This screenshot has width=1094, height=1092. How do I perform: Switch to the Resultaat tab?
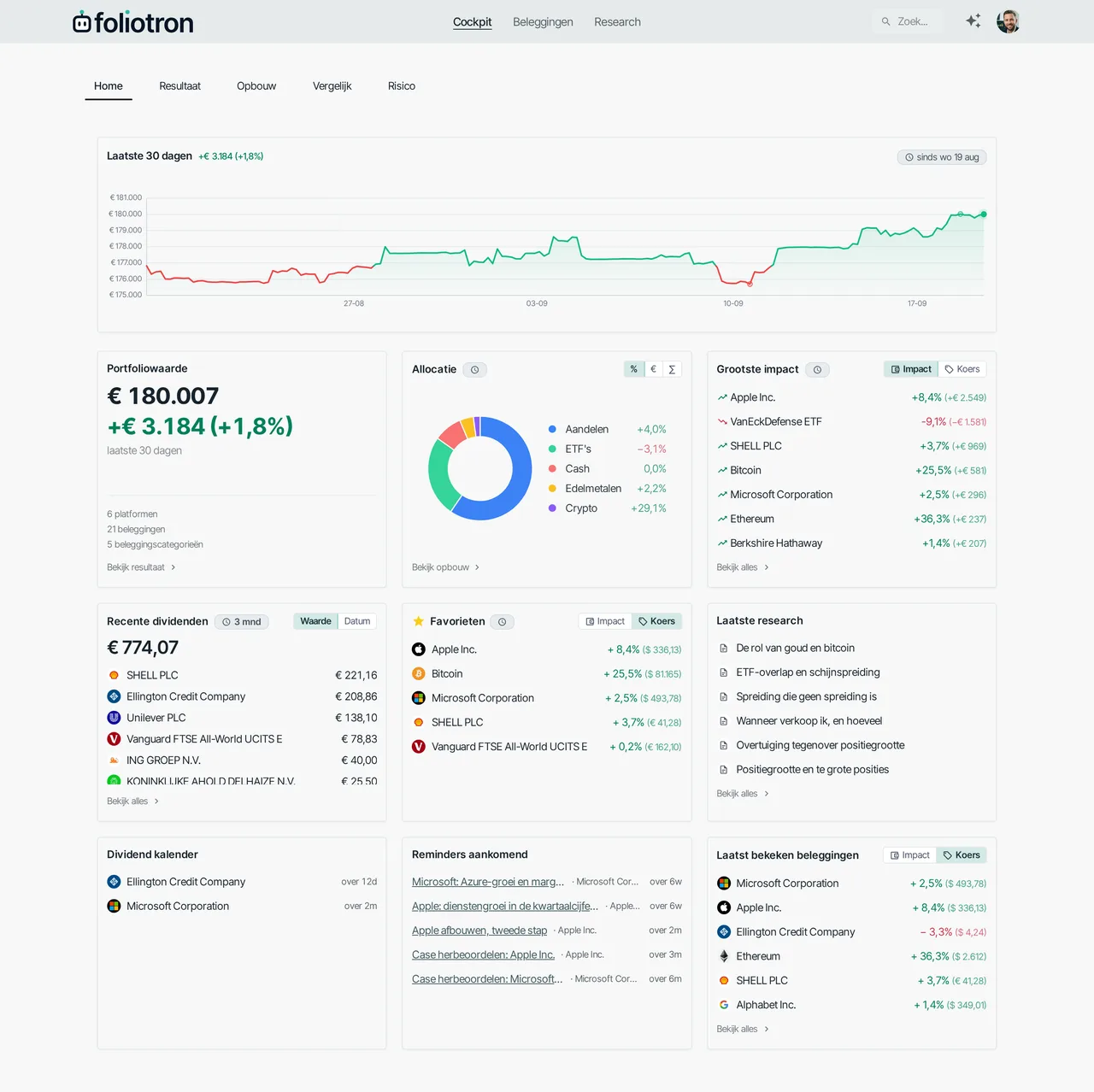(x=179, y=86)
